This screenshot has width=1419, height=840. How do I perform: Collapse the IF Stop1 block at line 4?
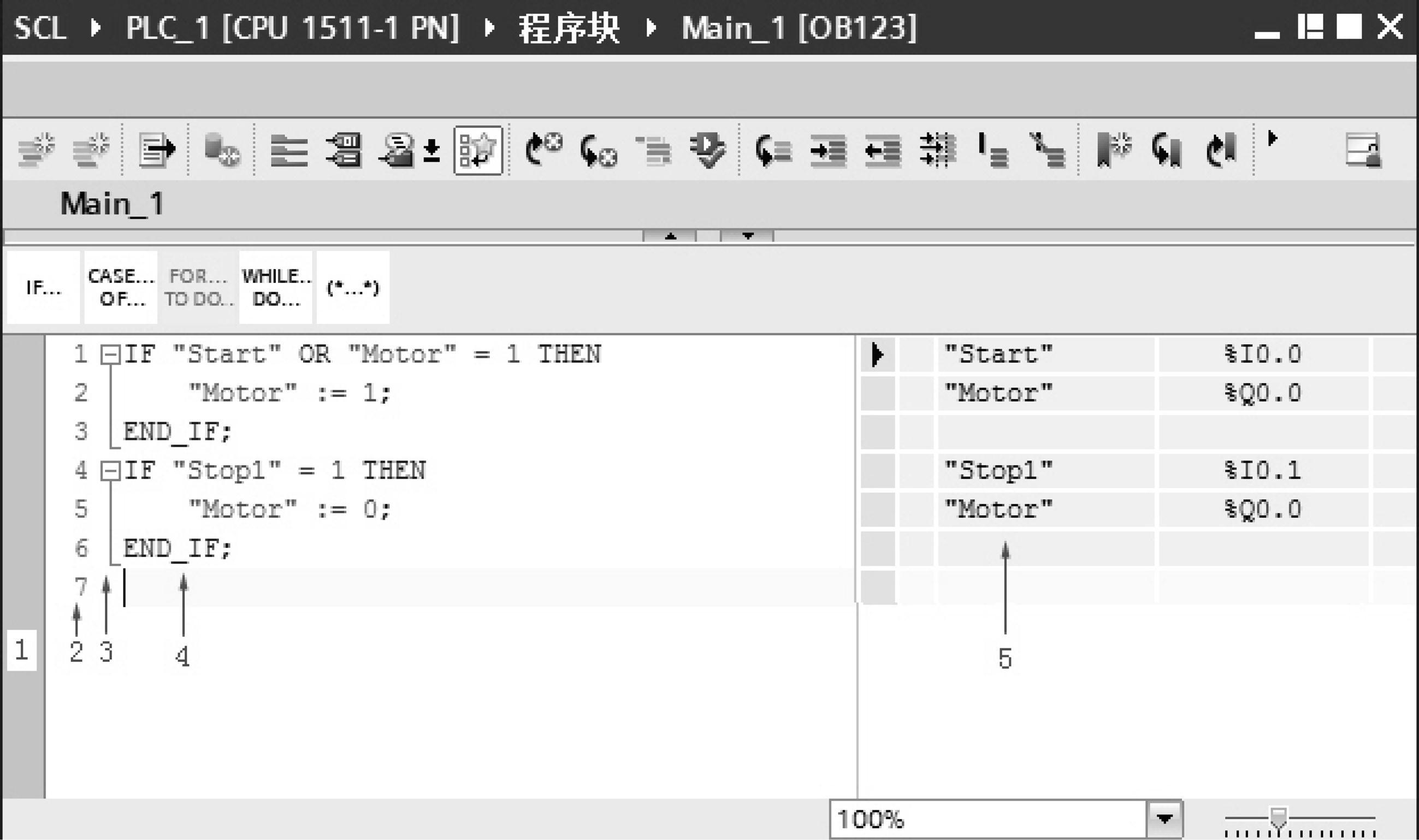tap(111, 470)
